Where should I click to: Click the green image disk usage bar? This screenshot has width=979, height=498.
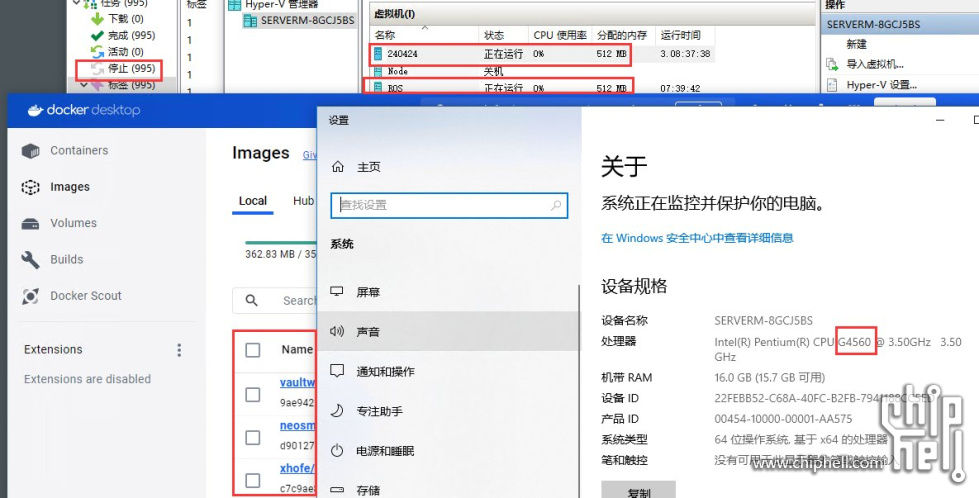280,243
